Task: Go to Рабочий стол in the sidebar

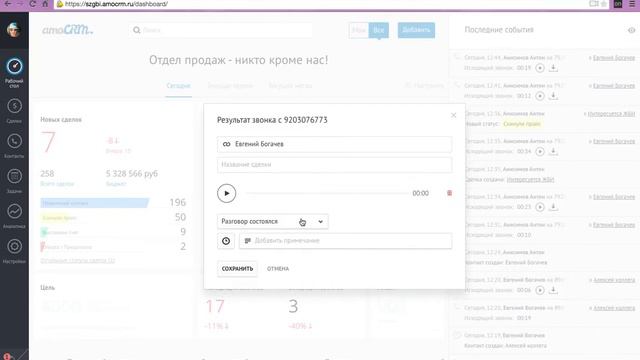Action: click(x=14, y=72)
